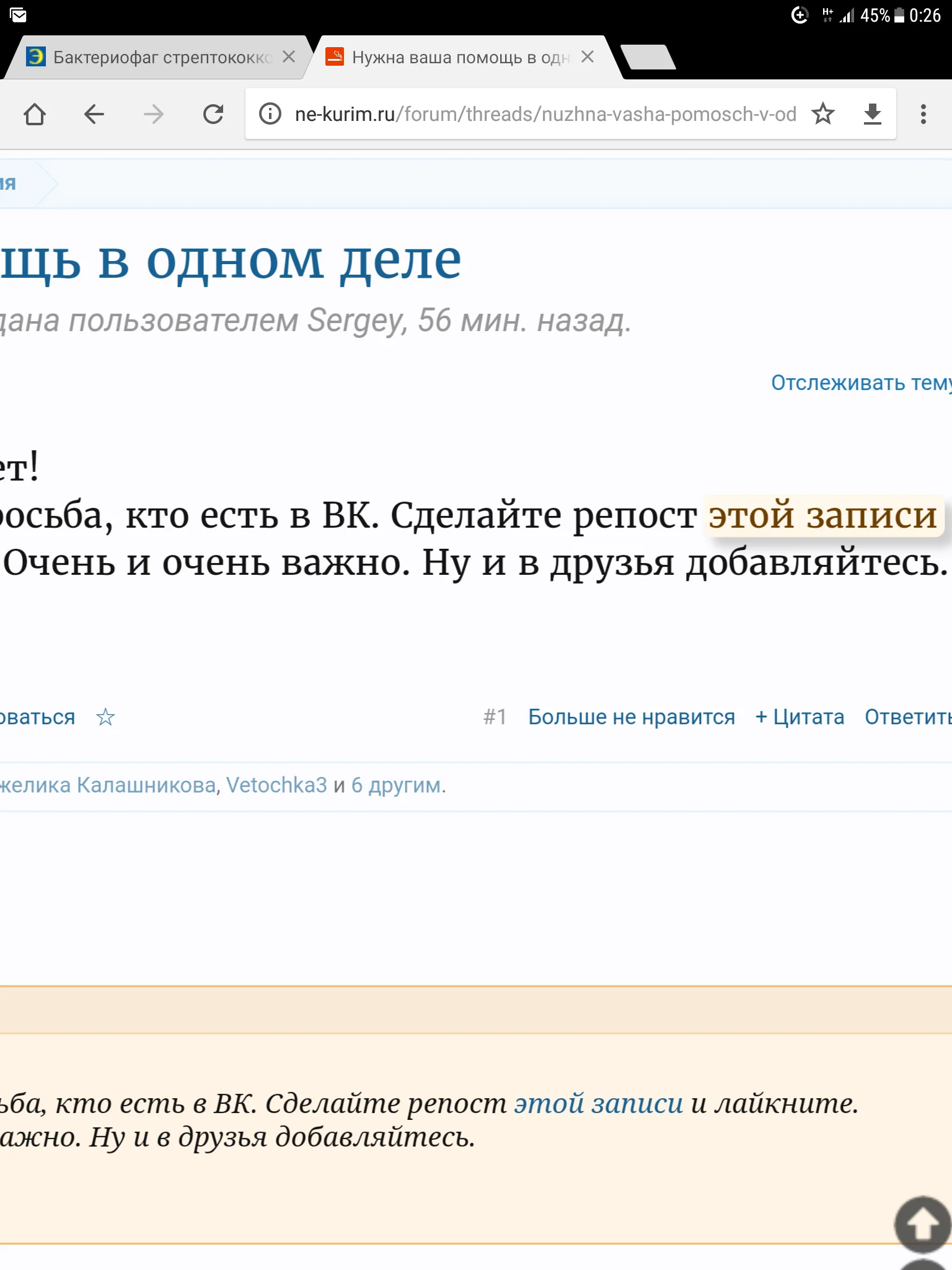Go back with the left arrow

coord(94,114)
